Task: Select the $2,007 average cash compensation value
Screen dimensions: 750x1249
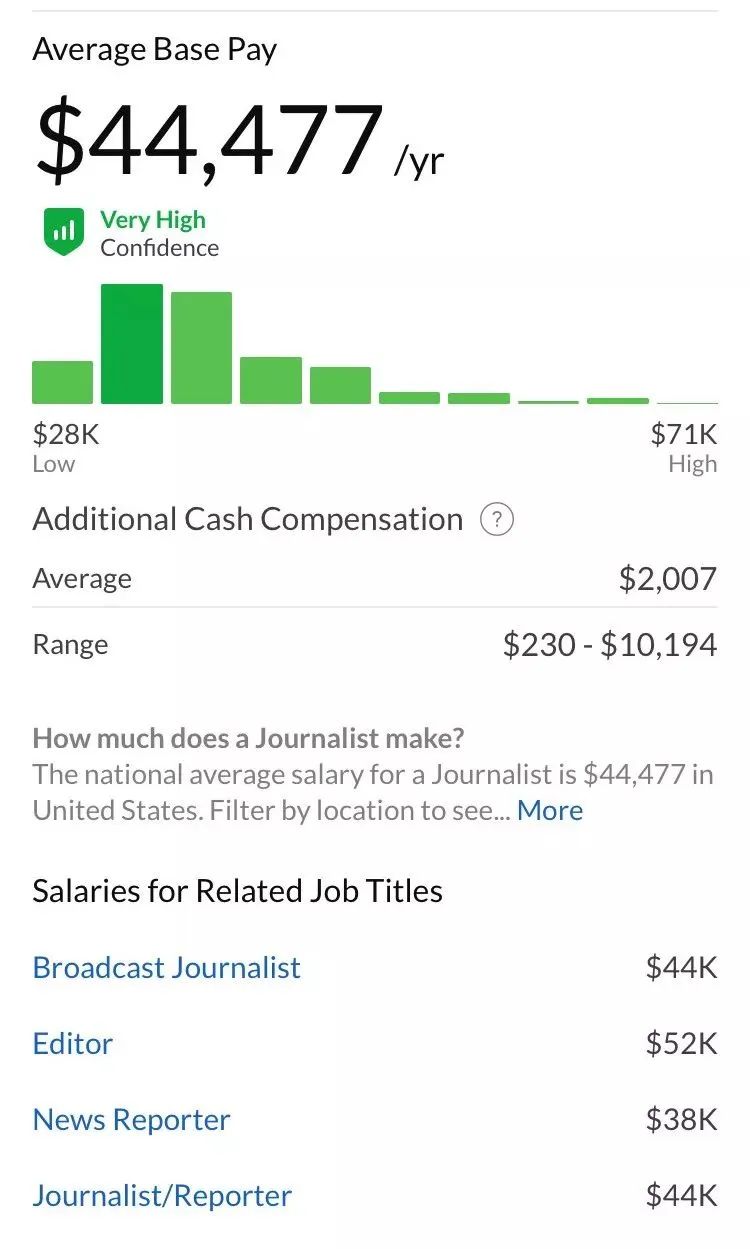Action: [x=667, y=578]
